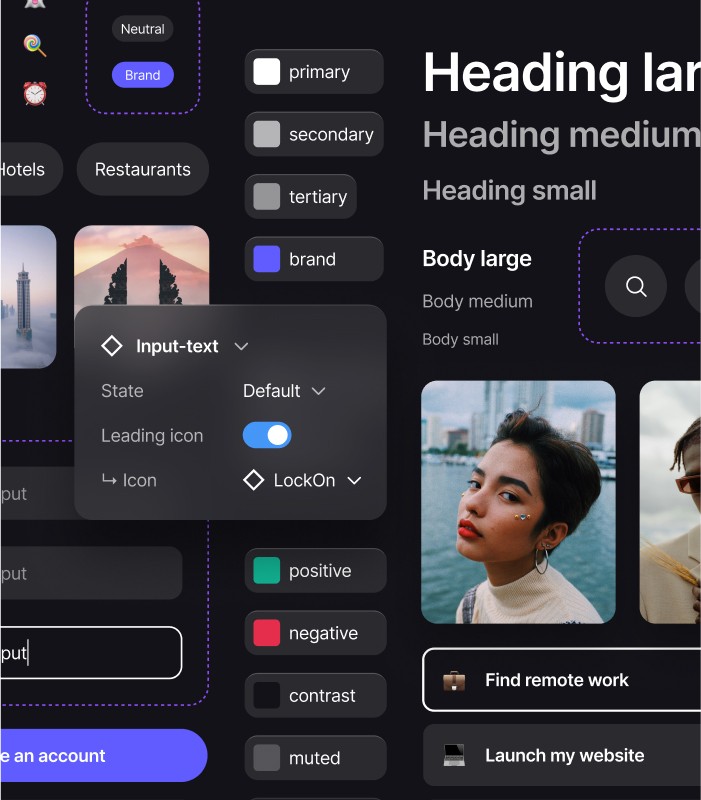Click the focused input field with cursor

coord(91,653)
